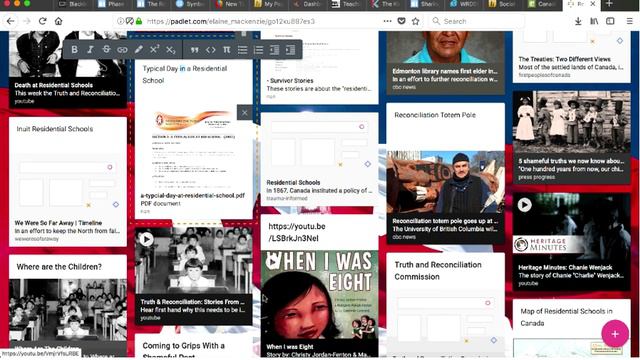This screenshot has width=640, height=360.
Task: Toggle the browser sidebar
Action: click(x=610, y=21)
